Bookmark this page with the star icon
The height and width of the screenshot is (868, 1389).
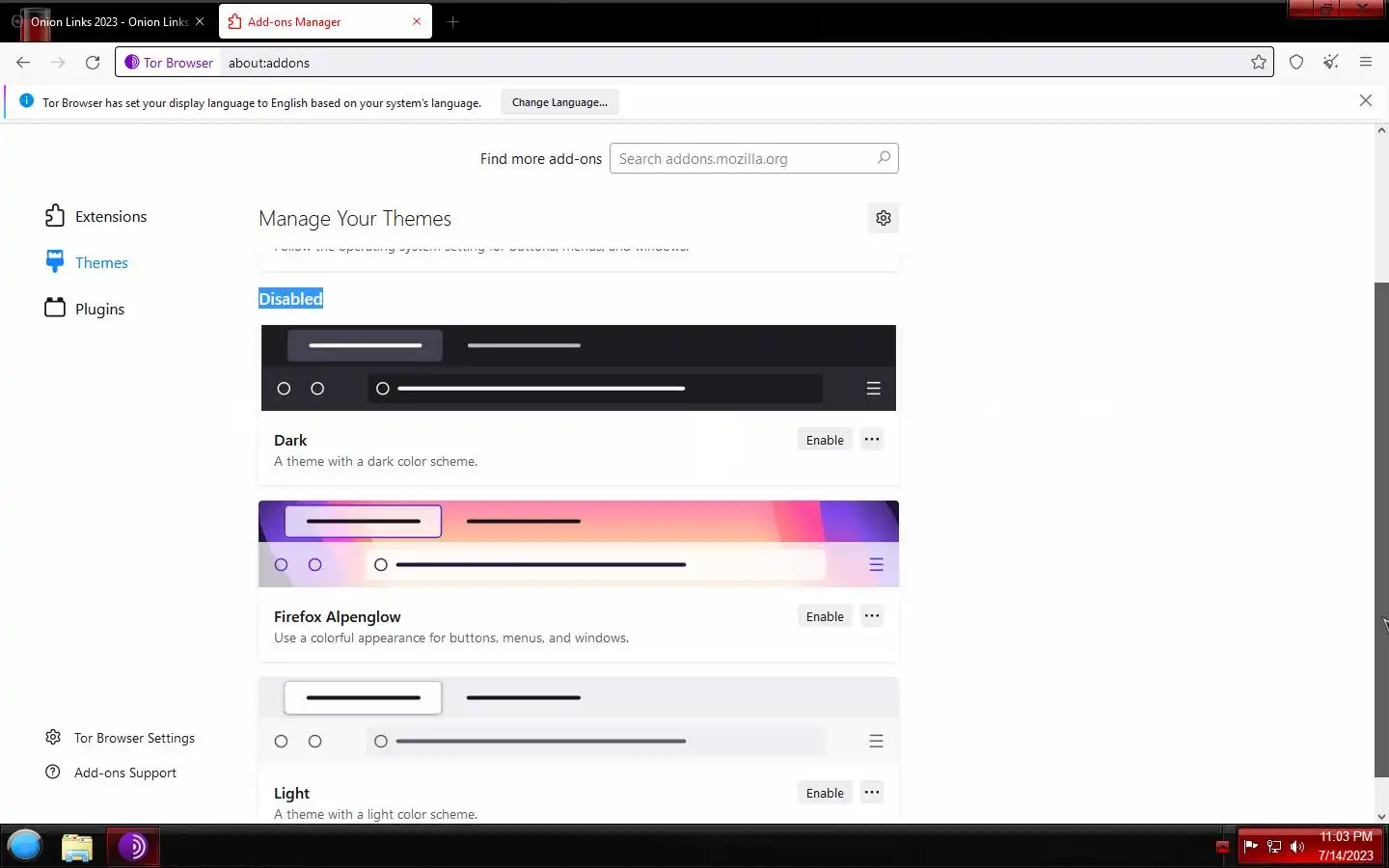(x=1259, y=63)
